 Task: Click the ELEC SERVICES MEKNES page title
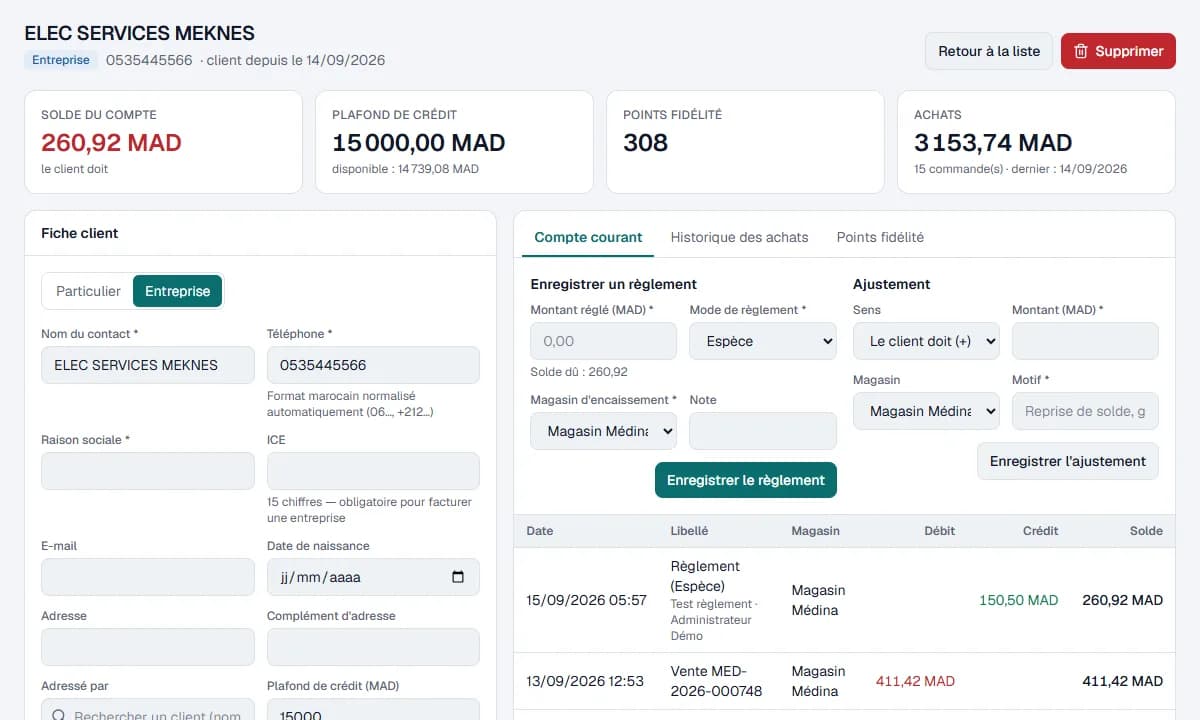pos(140,33)
